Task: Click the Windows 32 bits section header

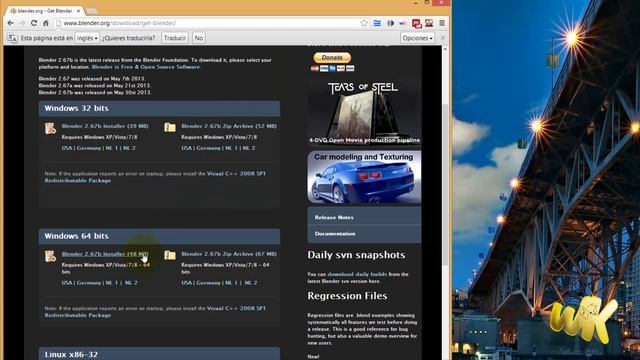Action: click(159, 109)
